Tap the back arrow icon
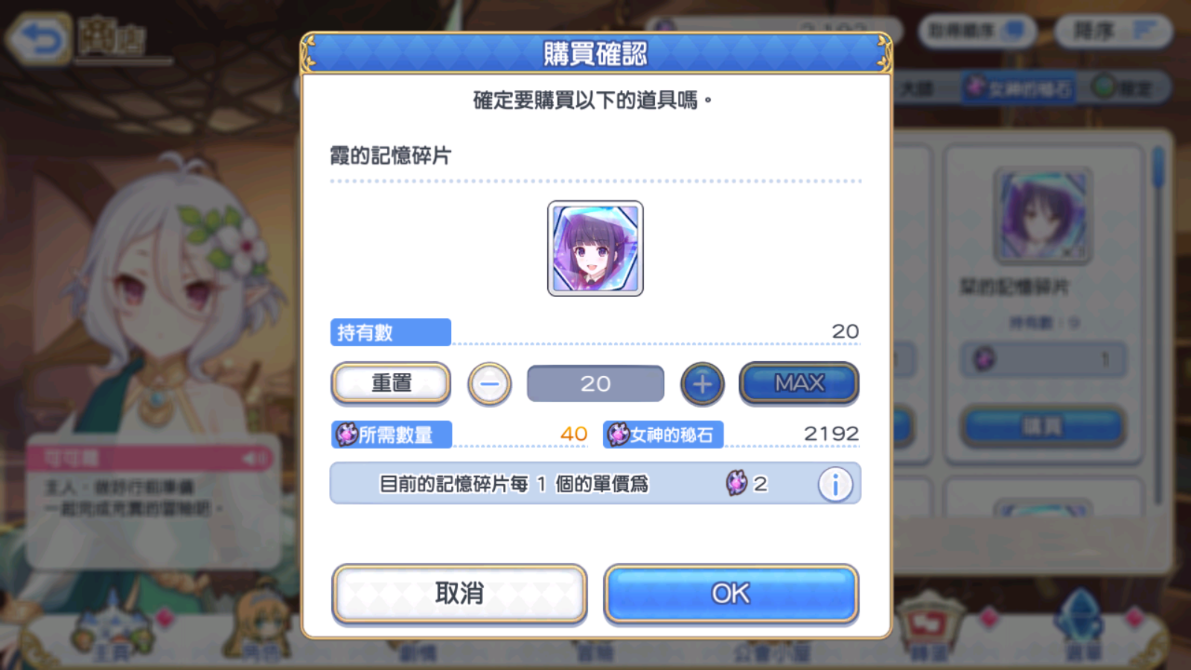 39,38
